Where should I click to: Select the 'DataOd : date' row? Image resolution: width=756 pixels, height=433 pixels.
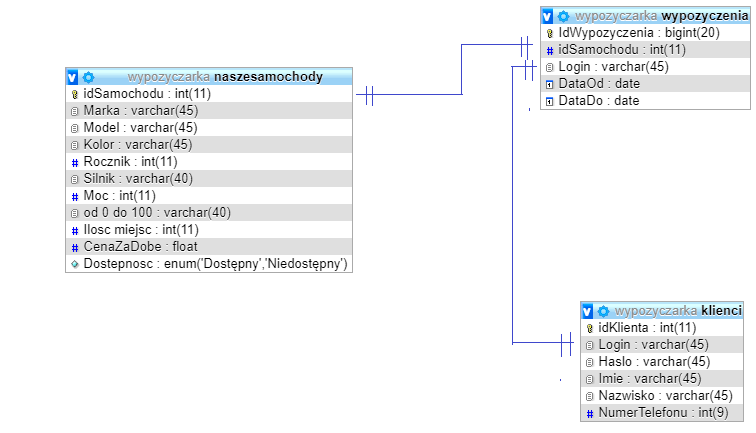[646, 83]
